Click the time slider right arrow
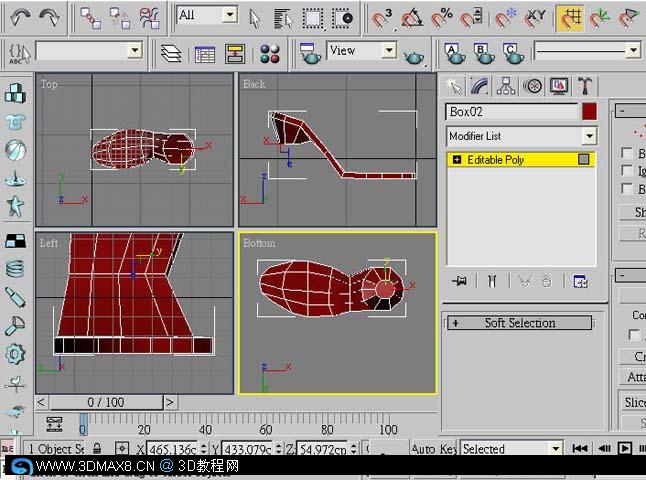Image resolution: width=646 pixels, height=480 pixels. coord(170,402)
